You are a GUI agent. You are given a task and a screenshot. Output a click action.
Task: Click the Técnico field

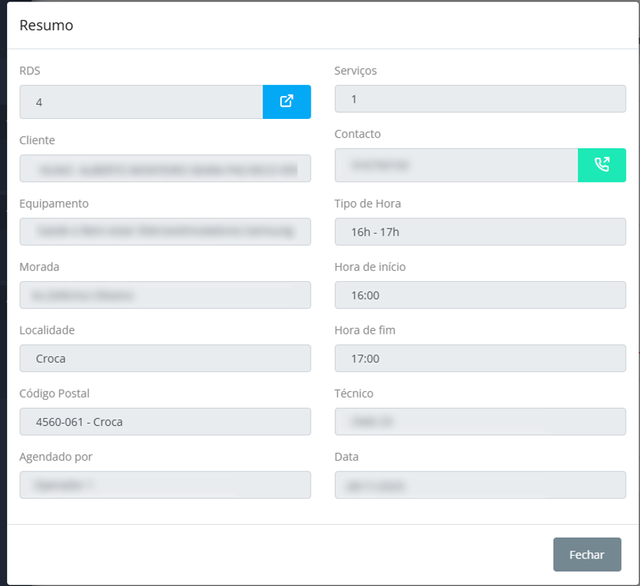[x=480, y=422]
